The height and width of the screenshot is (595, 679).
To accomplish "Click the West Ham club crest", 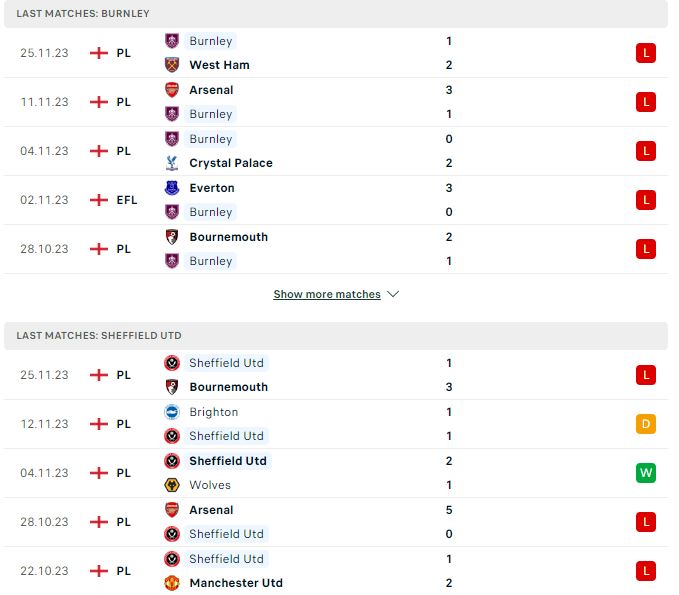I will click(x=172, y=65).
